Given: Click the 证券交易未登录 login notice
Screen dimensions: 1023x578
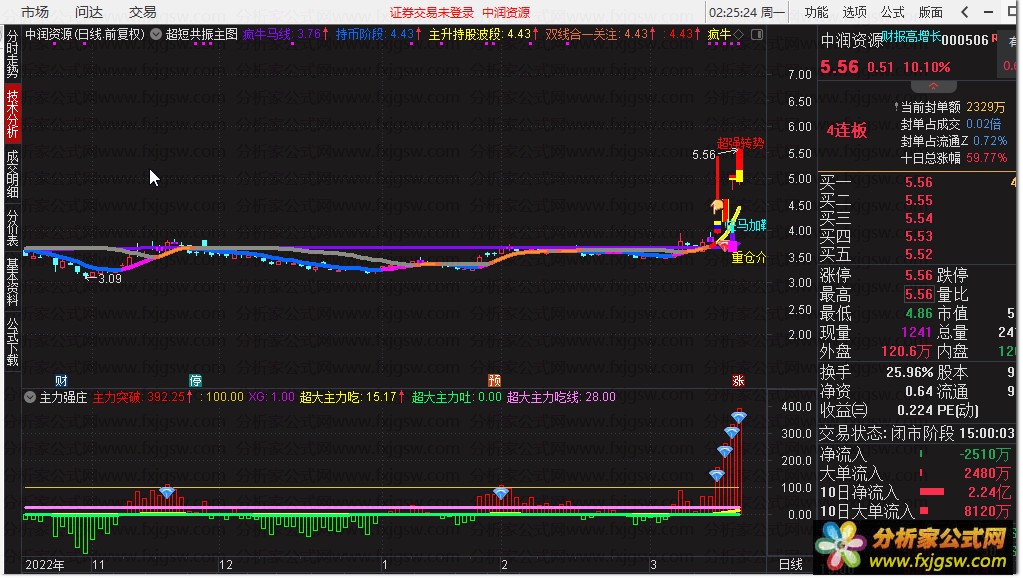Looking at the screenshot, I should [431, 12].
